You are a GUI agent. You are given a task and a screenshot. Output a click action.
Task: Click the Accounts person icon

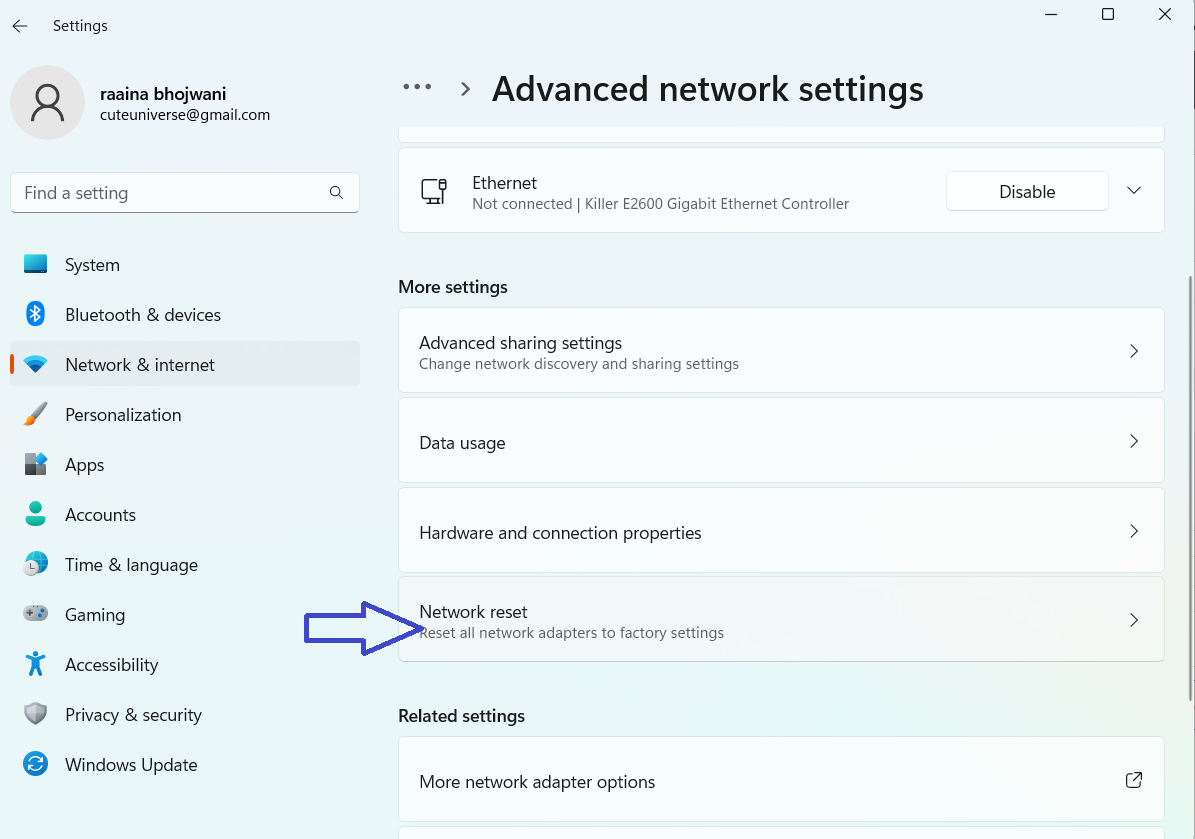36,515
